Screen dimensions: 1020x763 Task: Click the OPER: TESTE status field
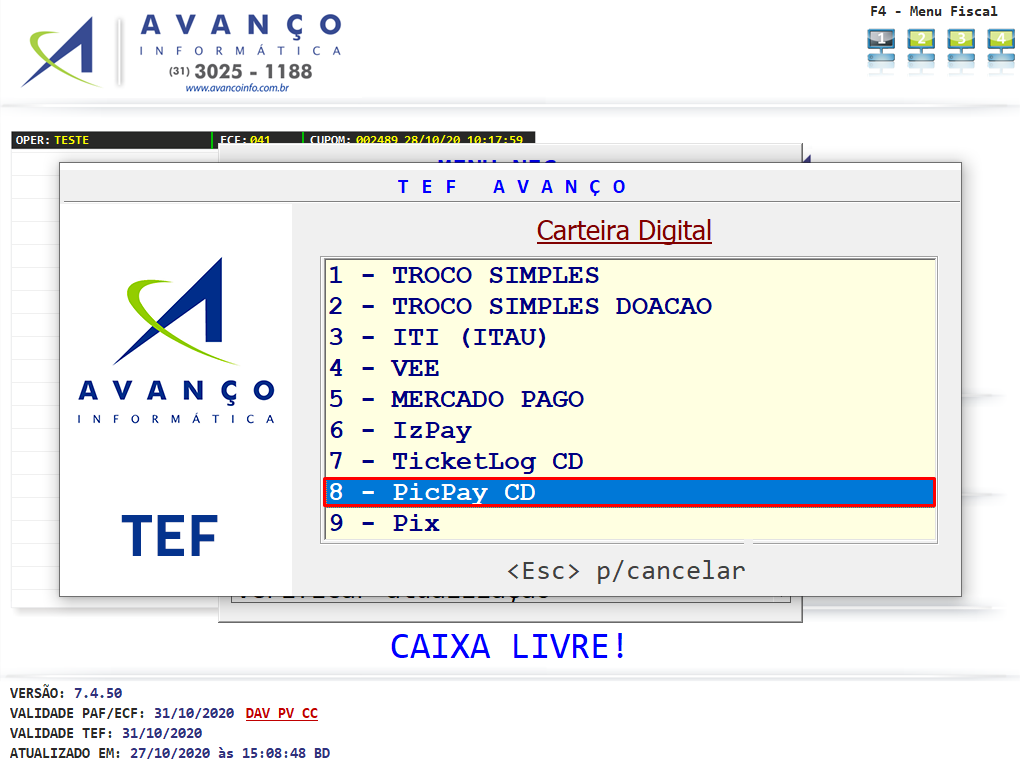point(111,140)
